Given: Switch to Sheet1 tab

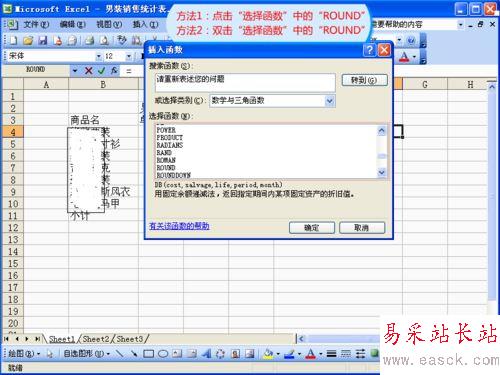Looking at the screenshot, I should point(62,339).
